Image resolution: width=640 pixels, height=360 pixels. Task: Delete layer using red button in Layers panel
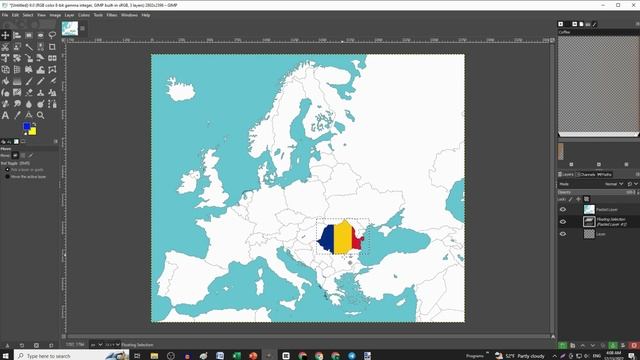click(633, 345)
